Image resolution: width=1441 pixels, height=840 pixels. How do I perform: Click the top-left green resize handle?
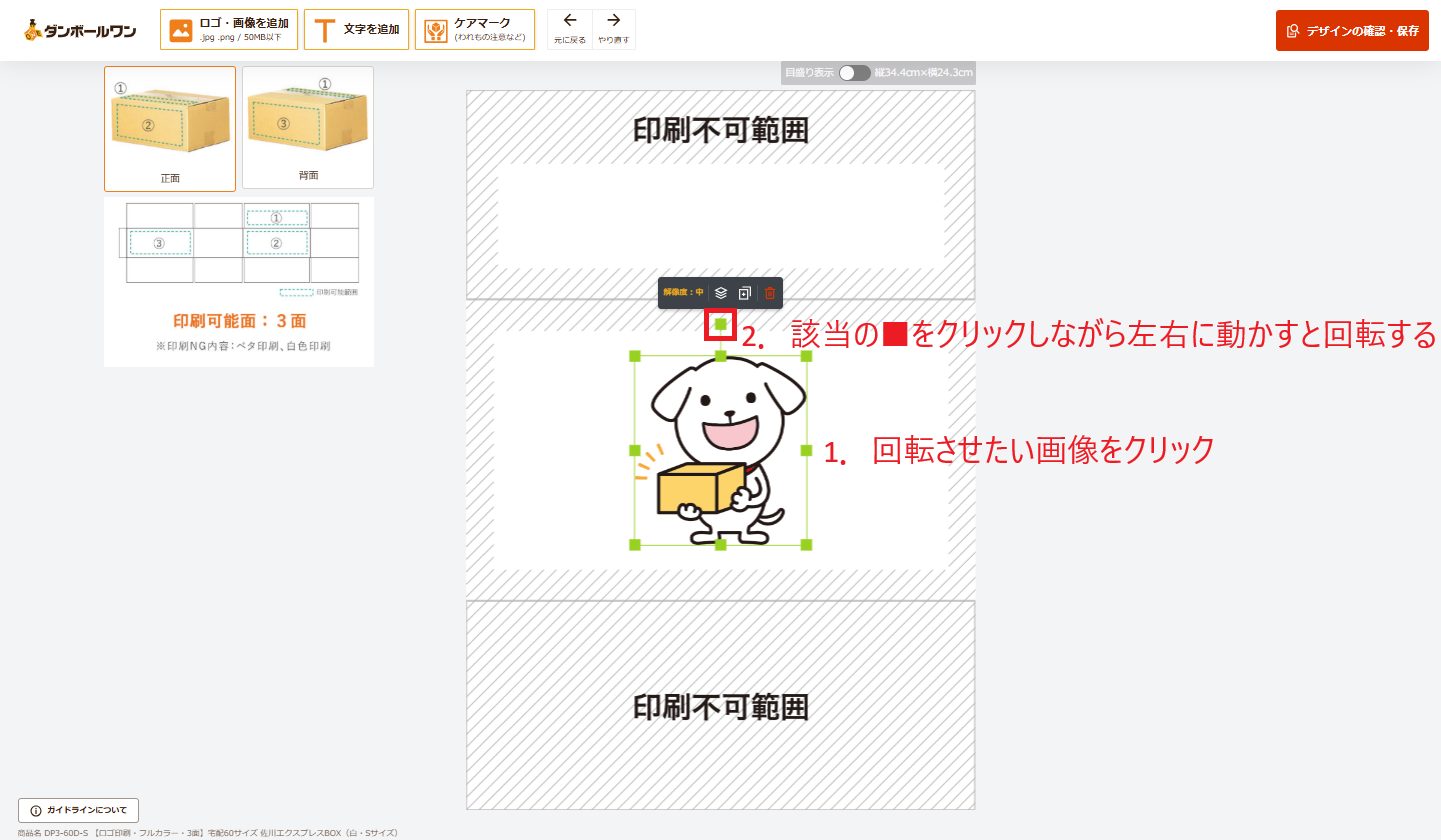[x=635, y=356]
